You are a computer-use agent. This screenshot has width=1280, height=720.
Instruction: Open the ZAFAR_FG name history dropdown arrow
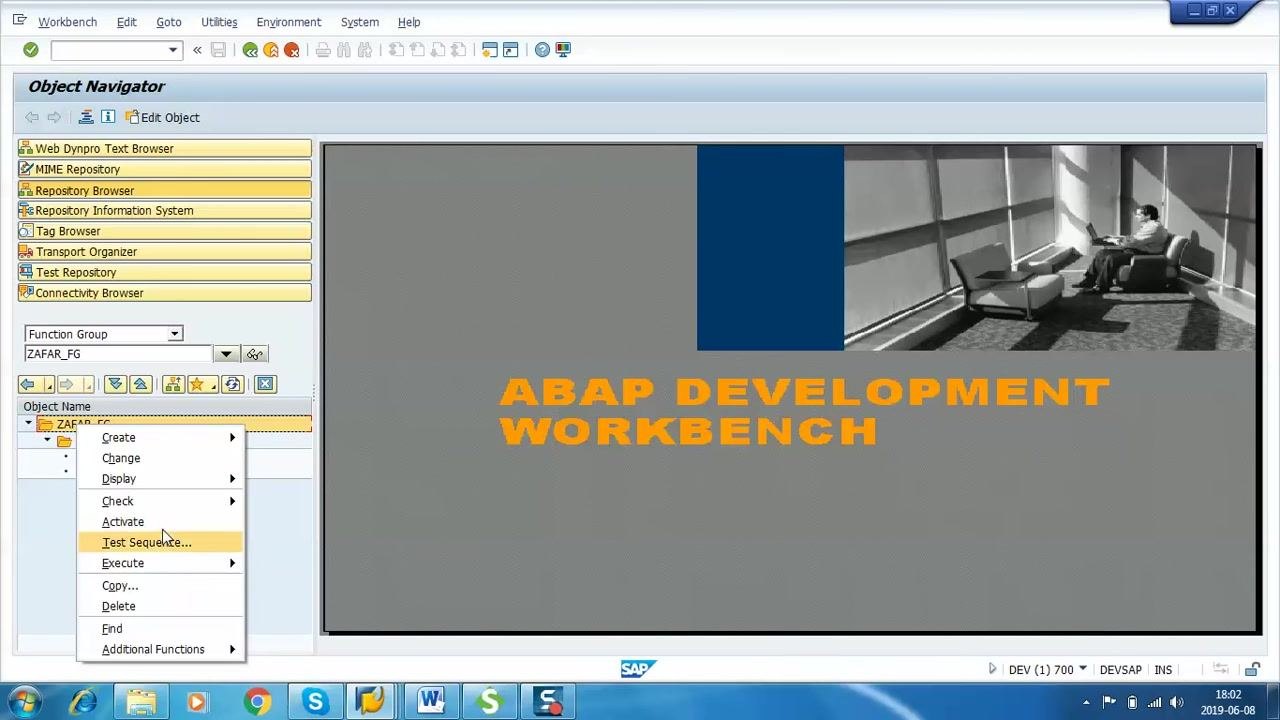[x=226, y=354]
